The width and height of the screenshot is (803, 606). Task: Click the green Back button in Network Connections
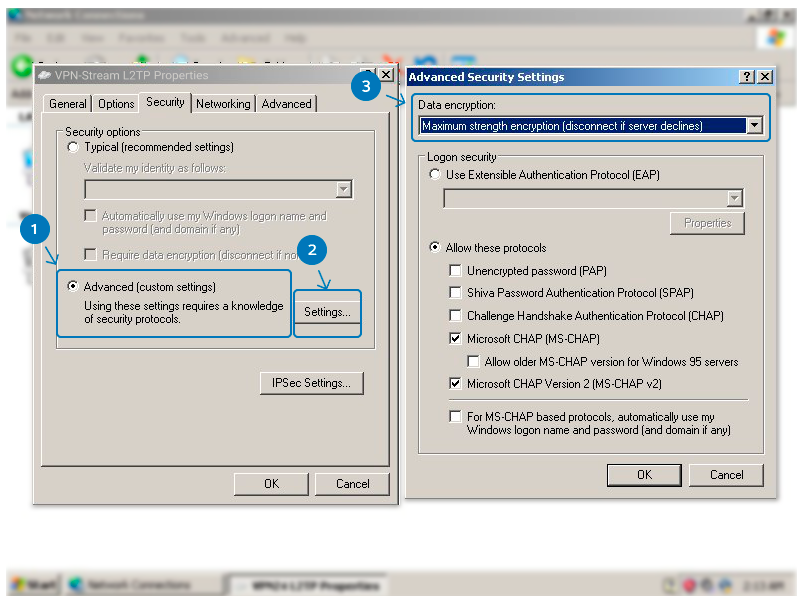click(x=22, y=66)
